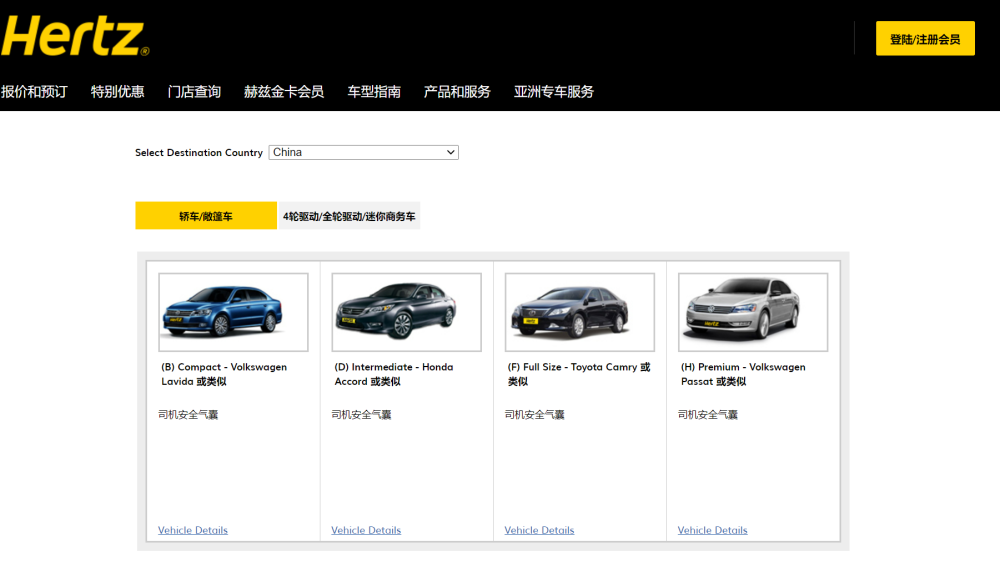Click 司机安全气囊 text under Premium Passat
This screenshot has width=1000, height=567.
click(x=707, y=415)
